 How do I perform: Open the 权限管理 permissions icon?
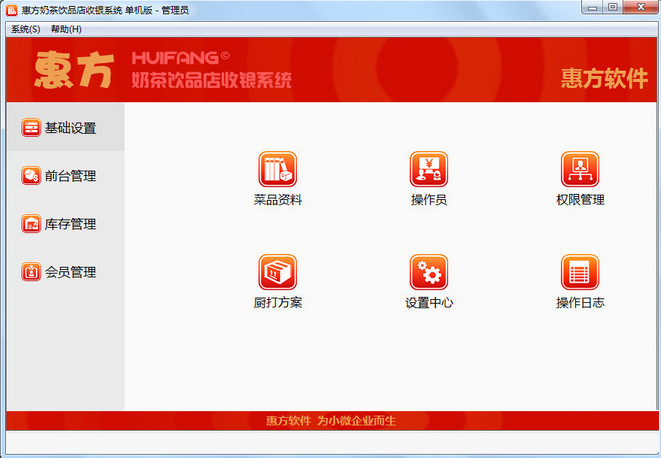point(580,169)
